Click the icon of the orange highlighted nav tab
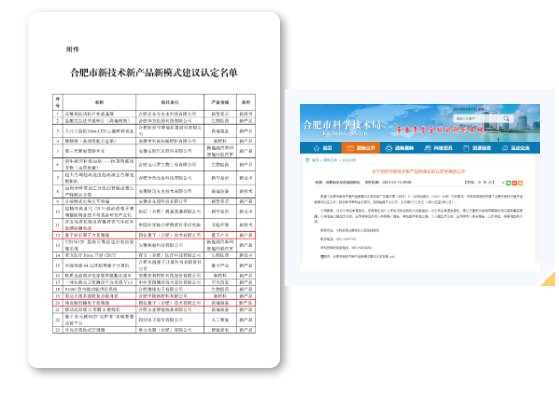The height and width of the screenshot is (396, 559). [x=350, y=148]
